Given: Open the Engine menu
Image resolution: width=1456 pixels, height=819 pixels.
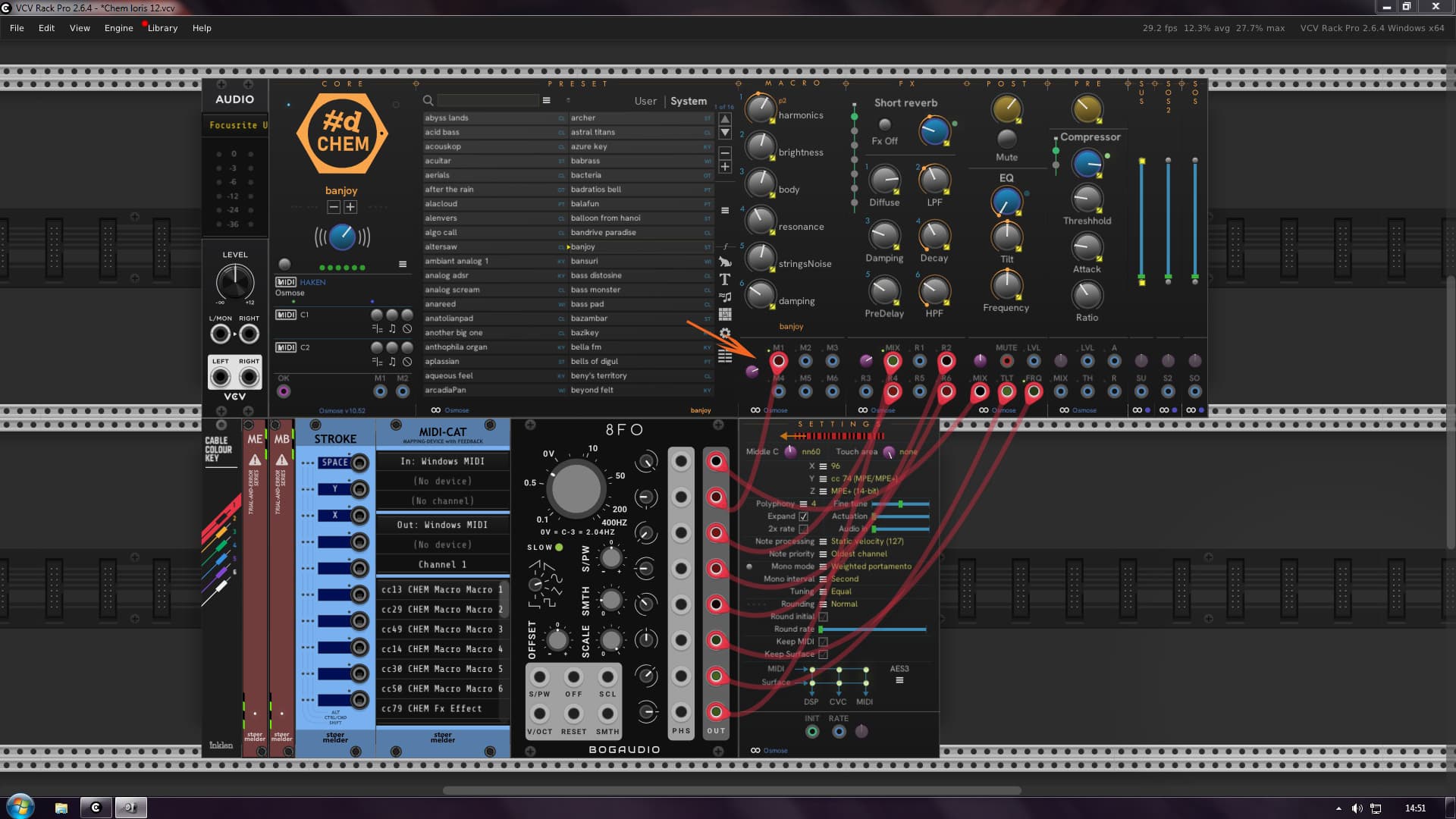Looking at the screenshot, I should tap(118, 28).
